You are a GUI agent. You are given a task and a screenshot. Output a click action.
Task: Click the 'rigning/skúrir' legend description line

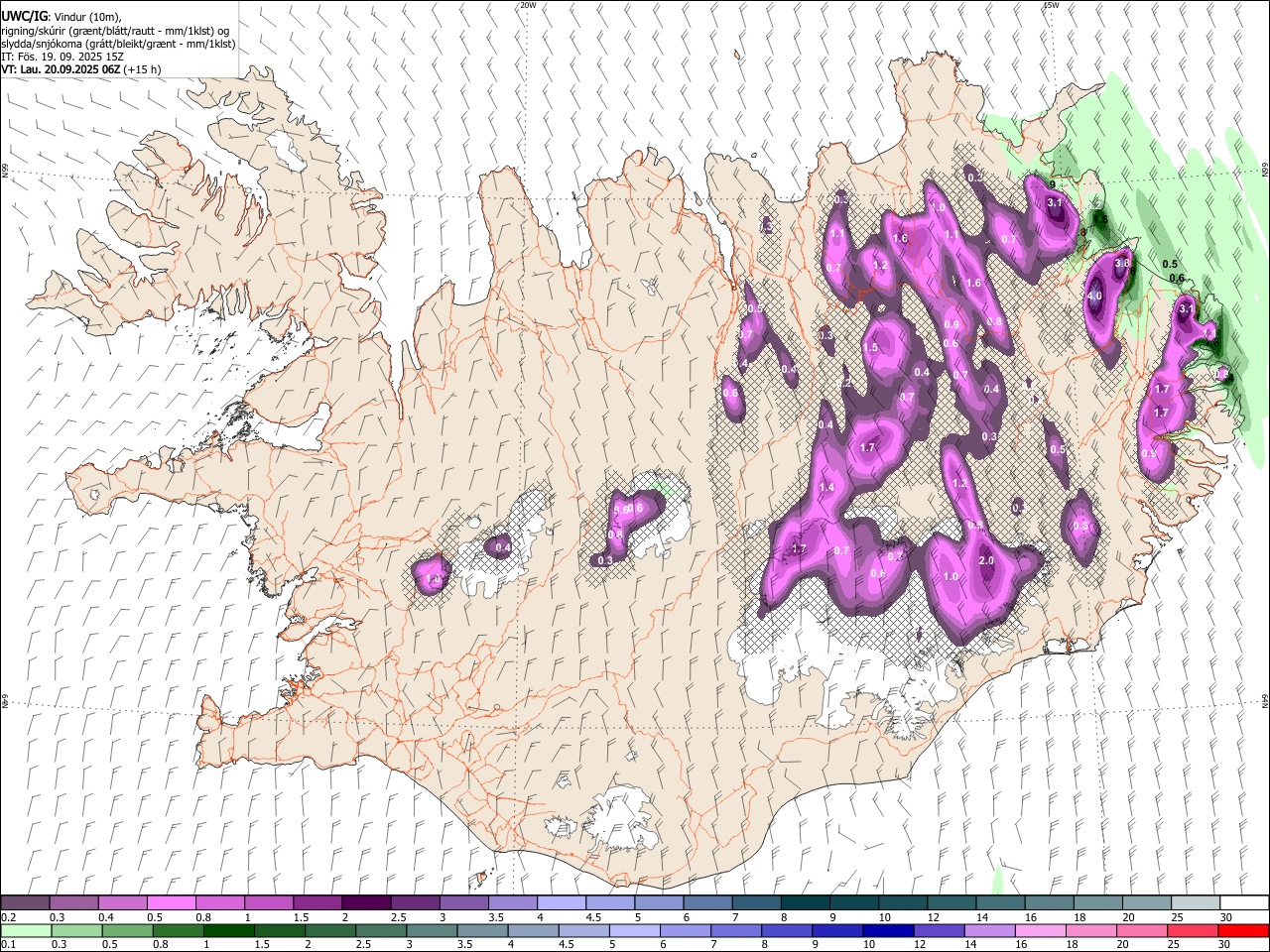coord(115,31)
